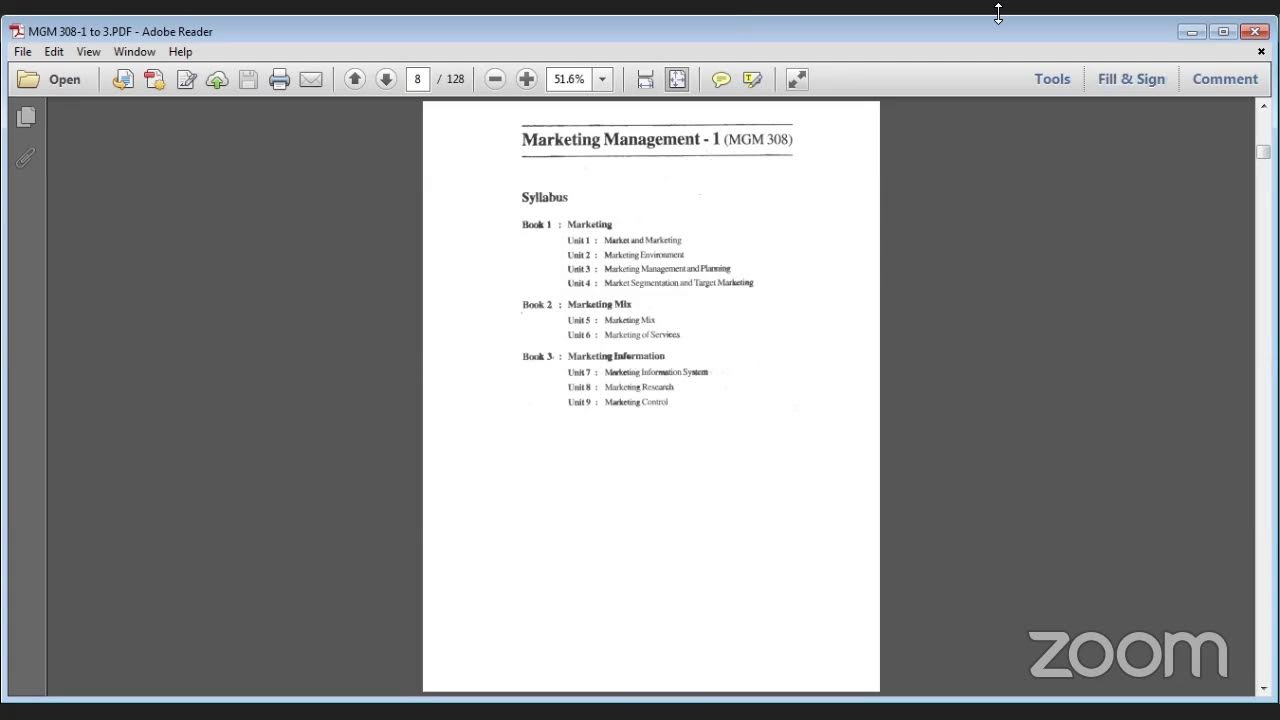Viewport: 1280px width, 720px height.
Task: Click 'Marketing Information System' text
Action: [x=656, y=372]
